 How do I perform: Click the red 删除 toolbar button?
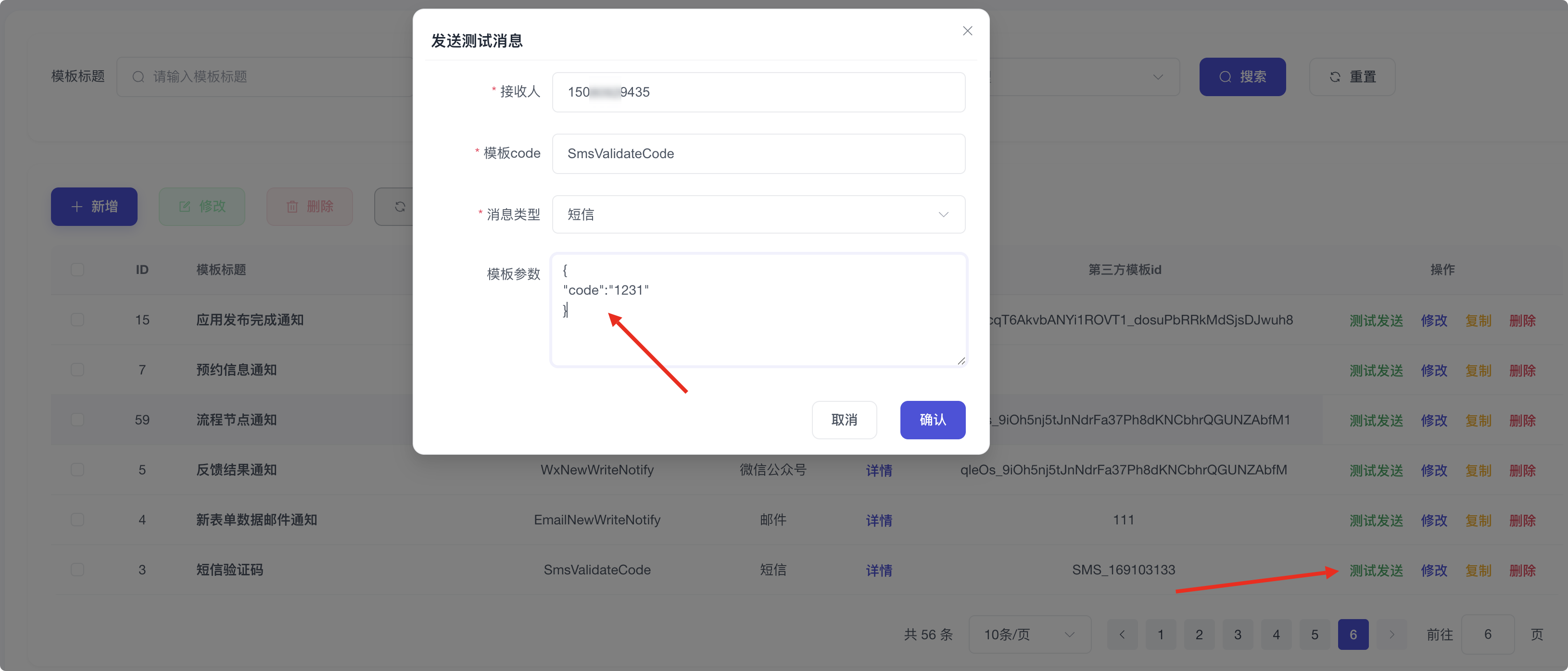point(310,206)
